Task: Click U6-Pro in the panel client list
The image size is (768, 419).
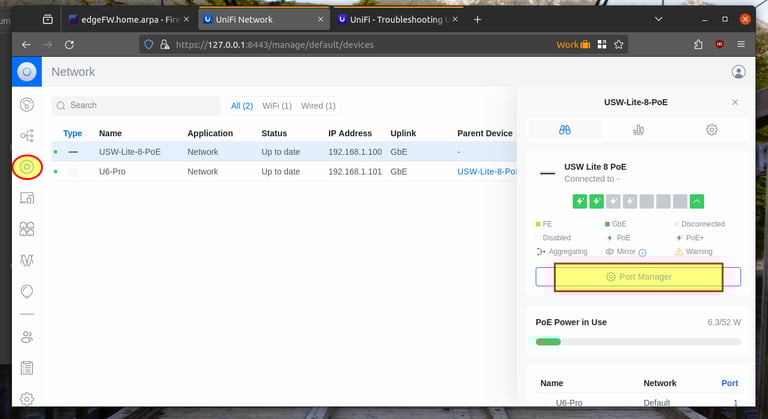Action: [x=569, y=402]
